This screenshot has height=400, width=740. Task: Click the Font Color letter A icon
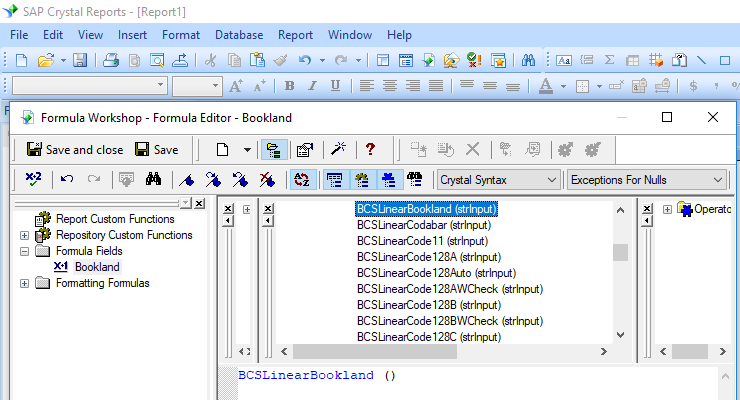(546, 85)
